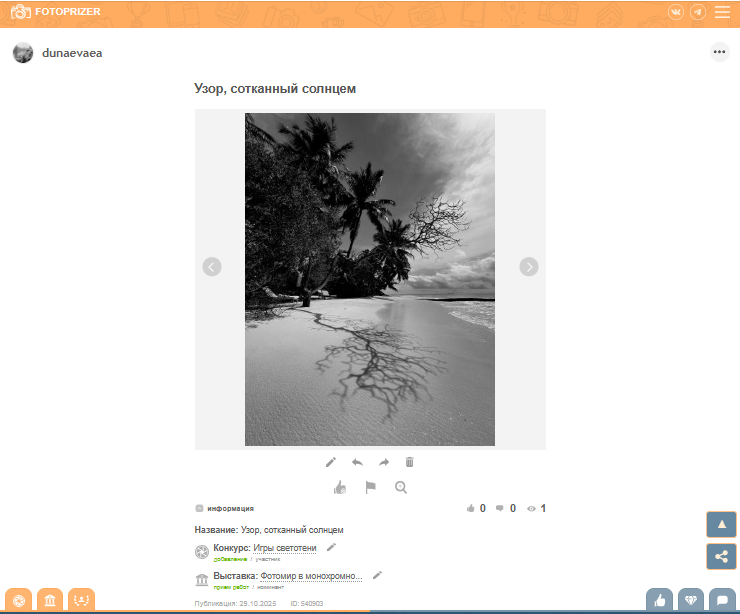Flag the photo with the flag icon

coord(370,488)
